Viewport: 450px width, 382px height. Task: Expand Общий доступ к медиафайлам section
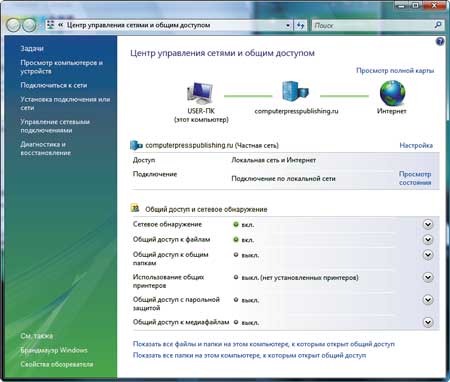click(x=428, y=322)
